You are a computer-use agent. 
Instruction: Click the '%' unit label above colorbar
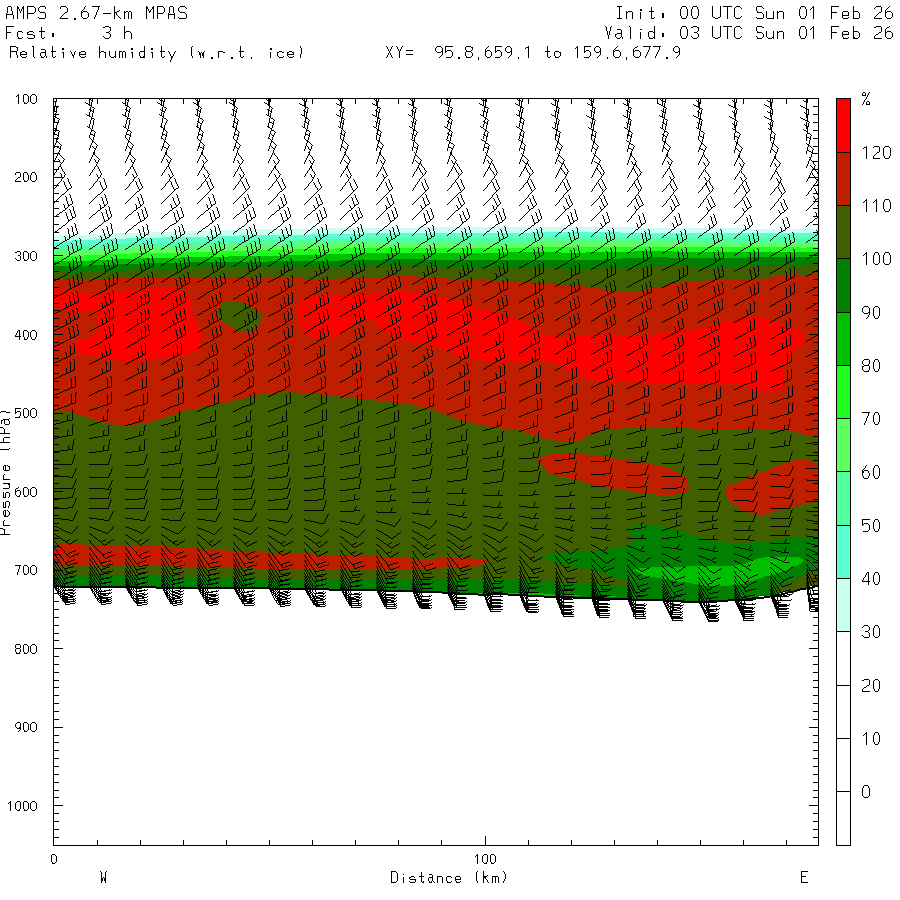click(866, 99)
